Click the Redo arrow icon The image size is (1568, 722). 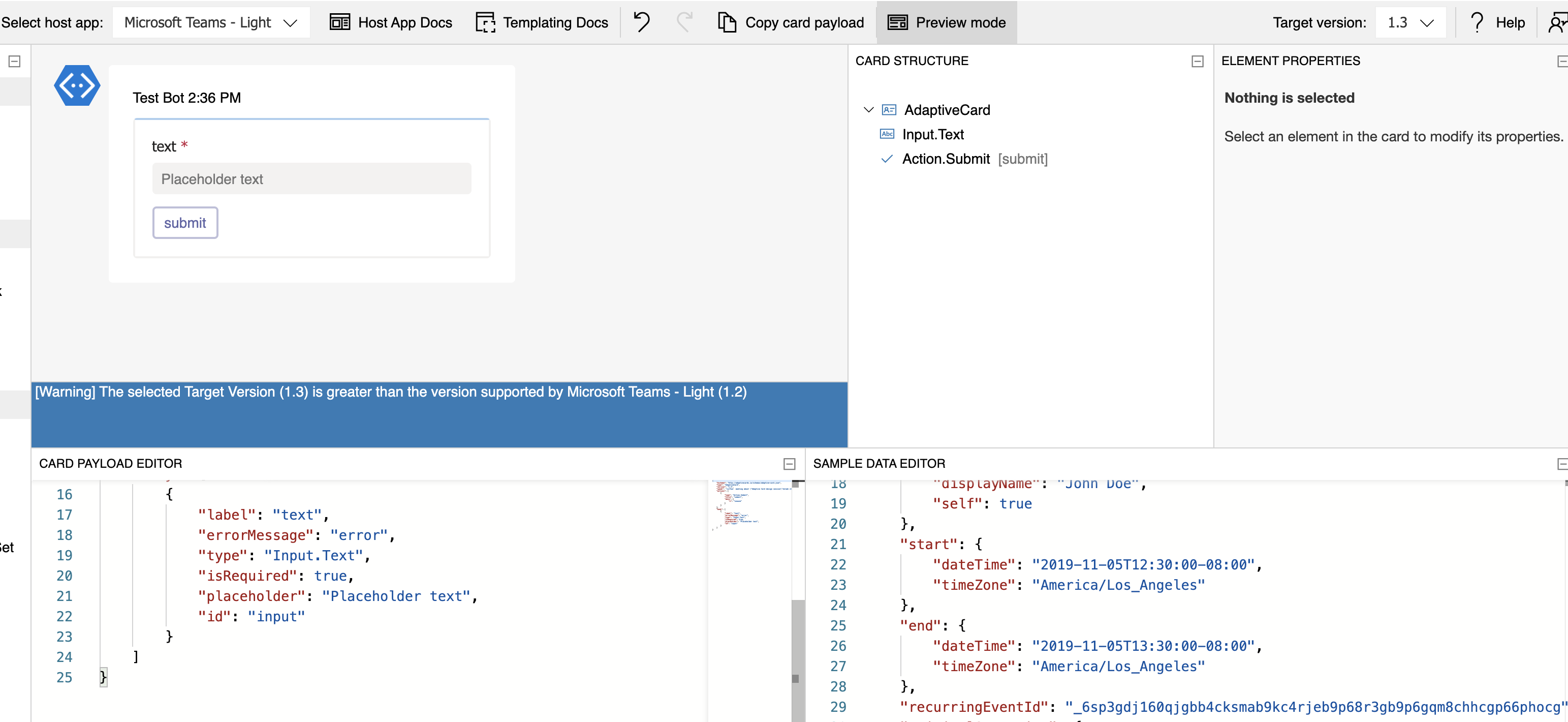(685, 22)
